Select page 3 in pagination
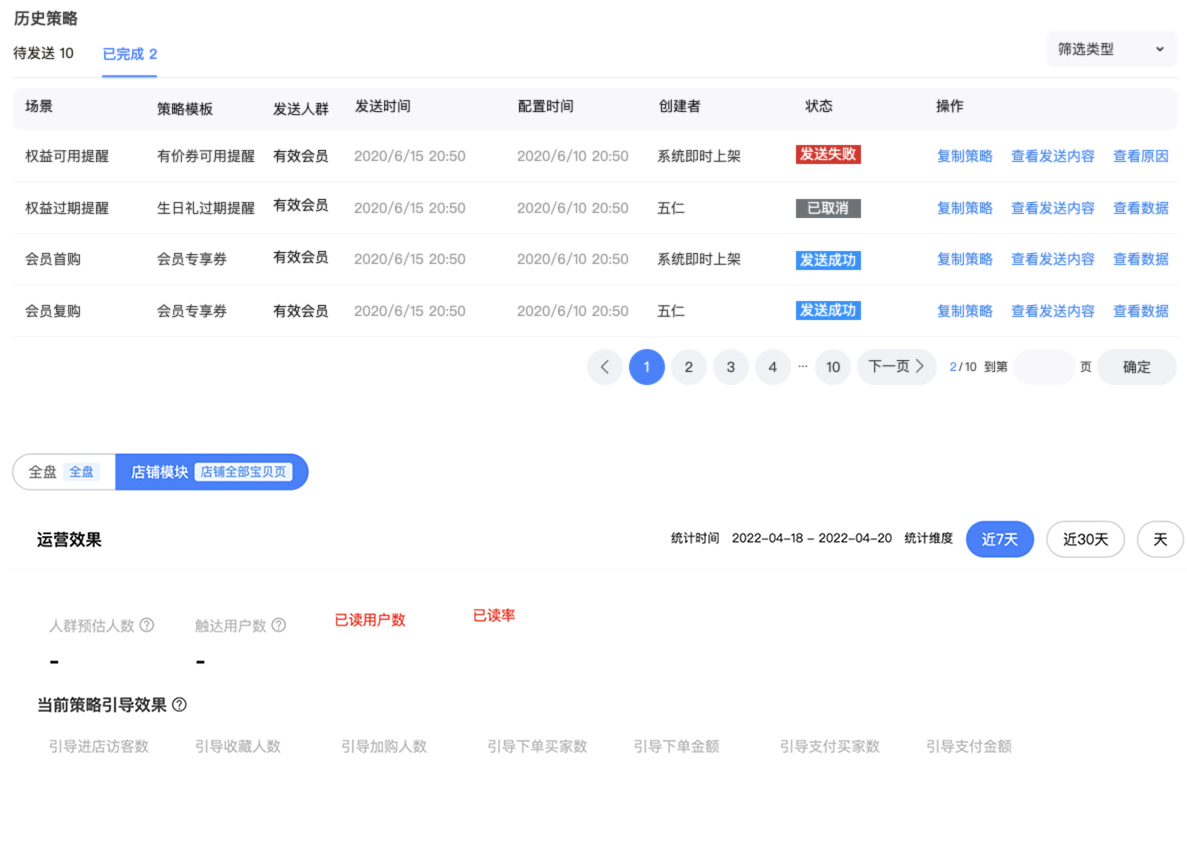The image size is (1187, 850). pyautogui.click(x=730, y=367)
